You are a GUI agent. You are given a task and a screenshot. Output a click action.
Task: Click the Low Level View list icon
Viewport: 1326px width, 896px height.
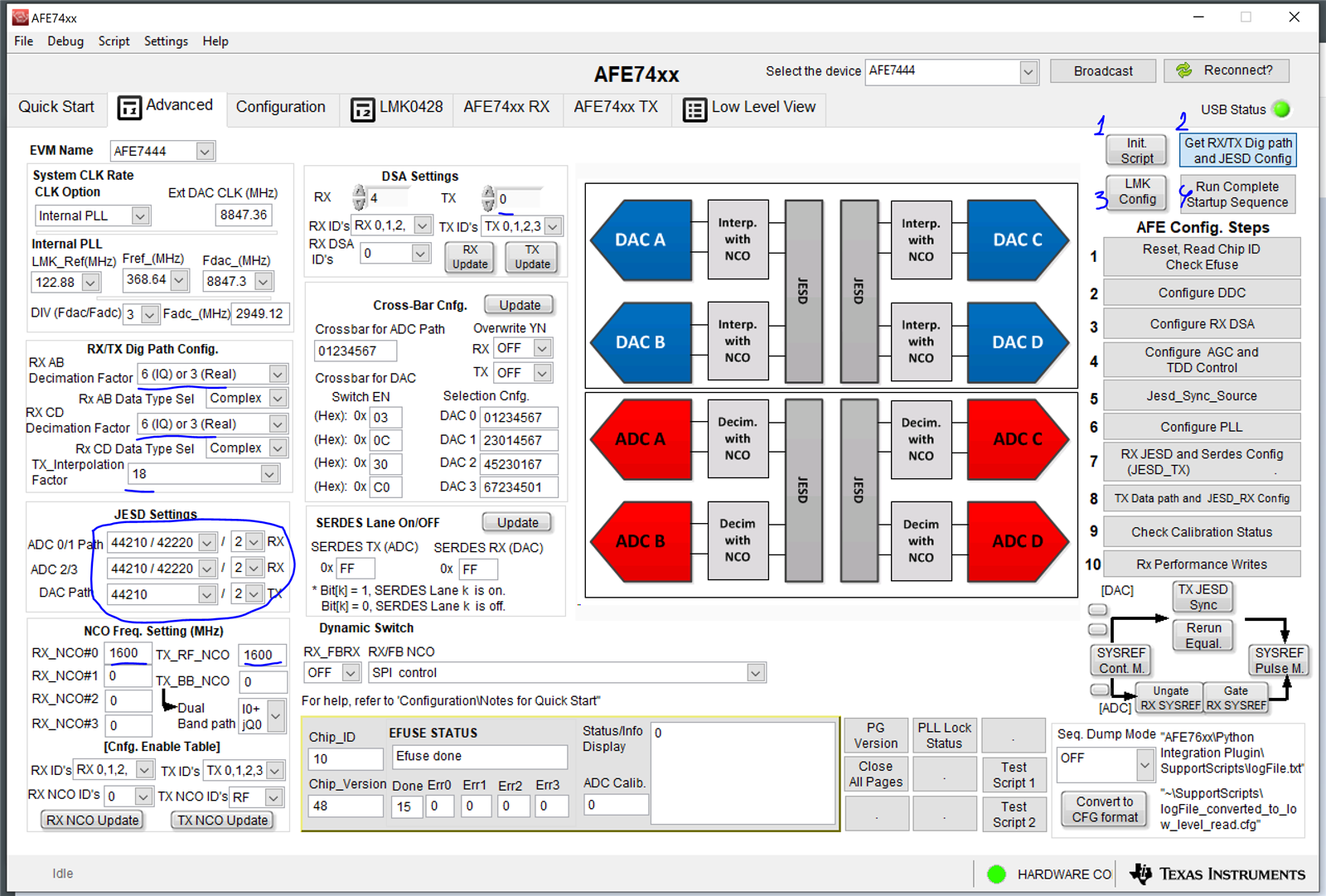pos(694,109)
